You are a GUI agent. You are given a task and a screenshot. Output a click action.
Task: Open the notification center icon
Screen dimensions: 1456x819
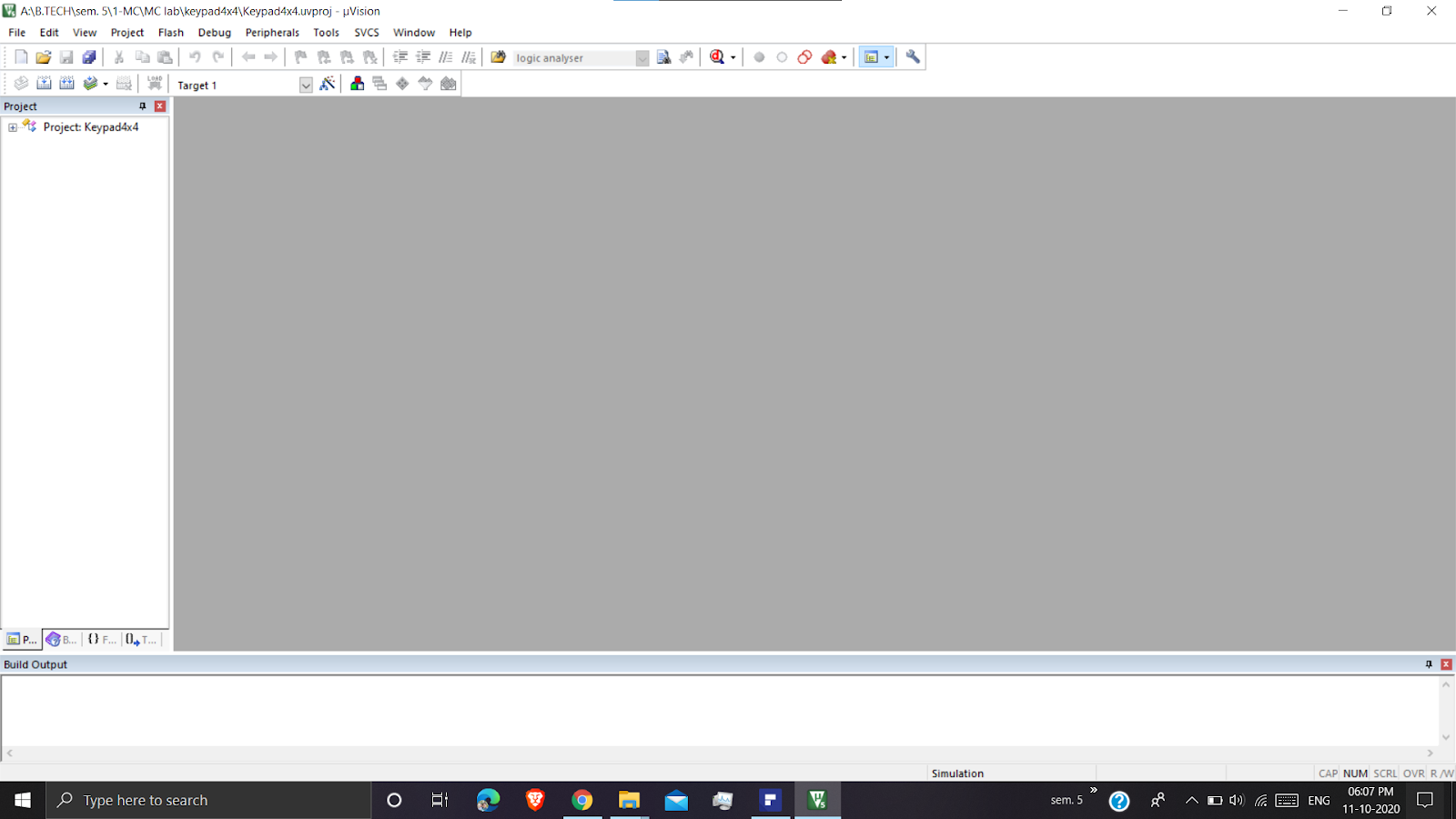(1425, 800)
